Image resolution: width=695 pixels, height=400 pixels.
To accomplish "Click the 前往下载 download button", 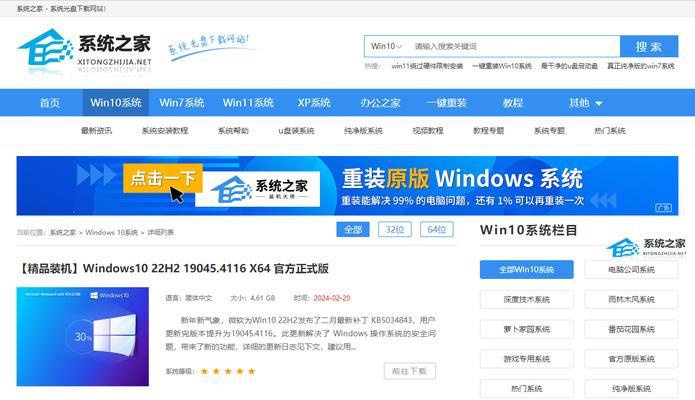I will [x=410, y=371].
